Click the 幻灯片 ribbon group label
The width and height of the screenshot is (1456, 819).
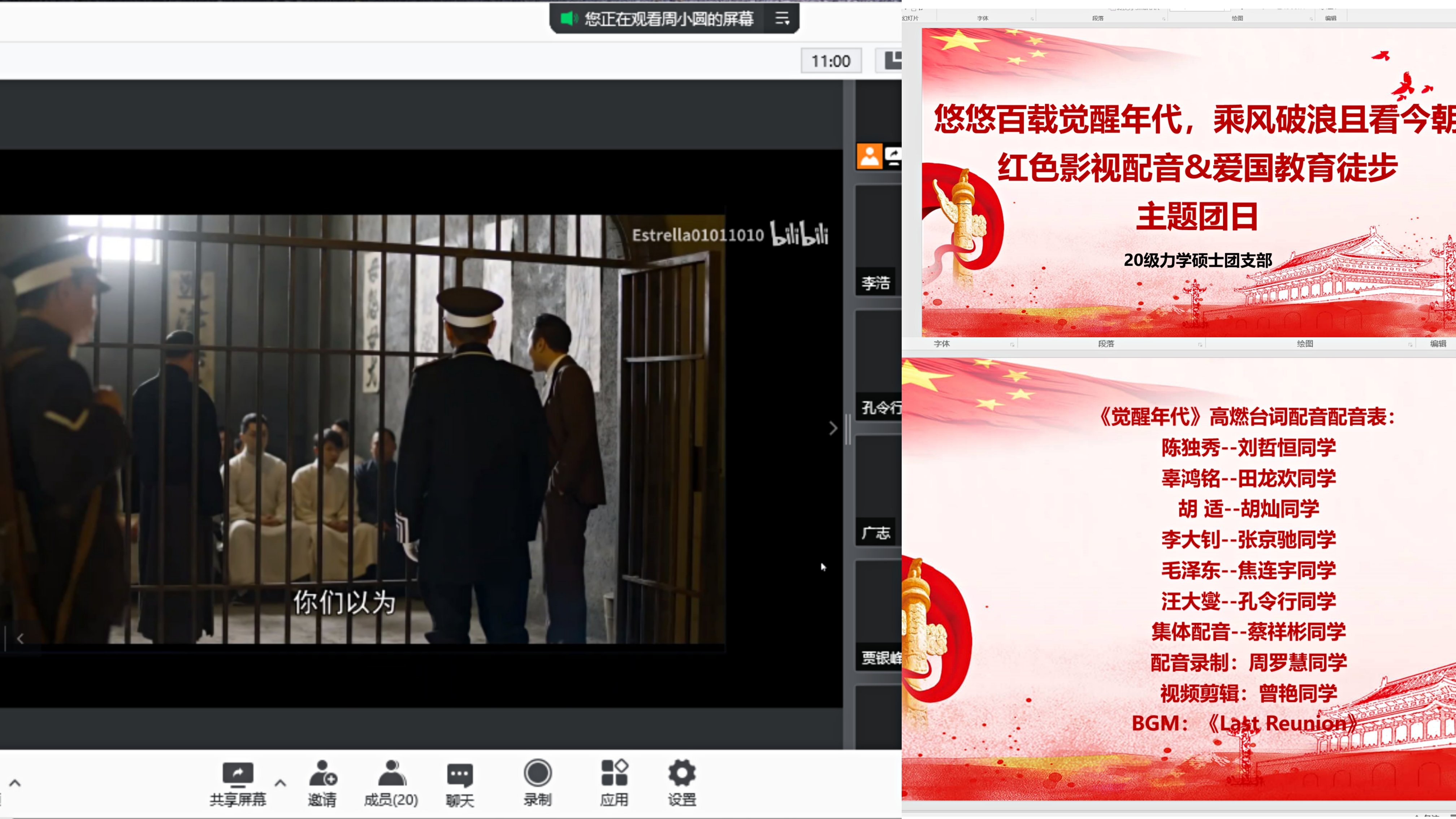click(910, 18)
